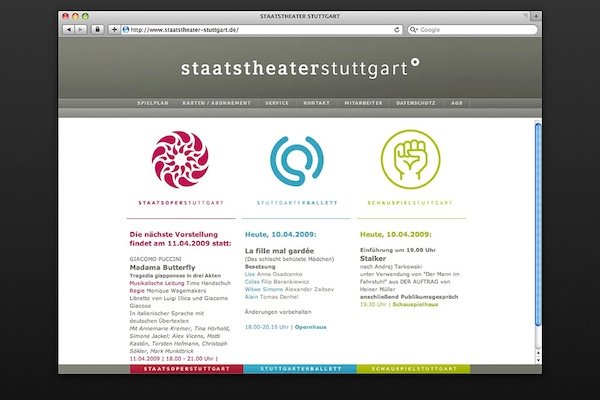Screen dimensions: 600x400
Task: Click 'Heute, 10.04.2009:' blue ballet heading
Action: click(x=280, y=234)
